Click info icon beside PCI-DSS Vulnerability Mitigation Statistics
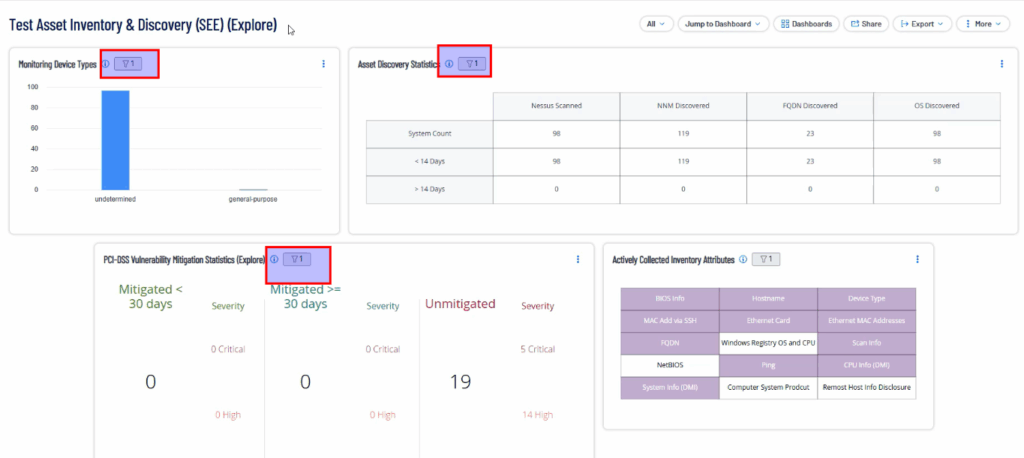 (274, 259)
